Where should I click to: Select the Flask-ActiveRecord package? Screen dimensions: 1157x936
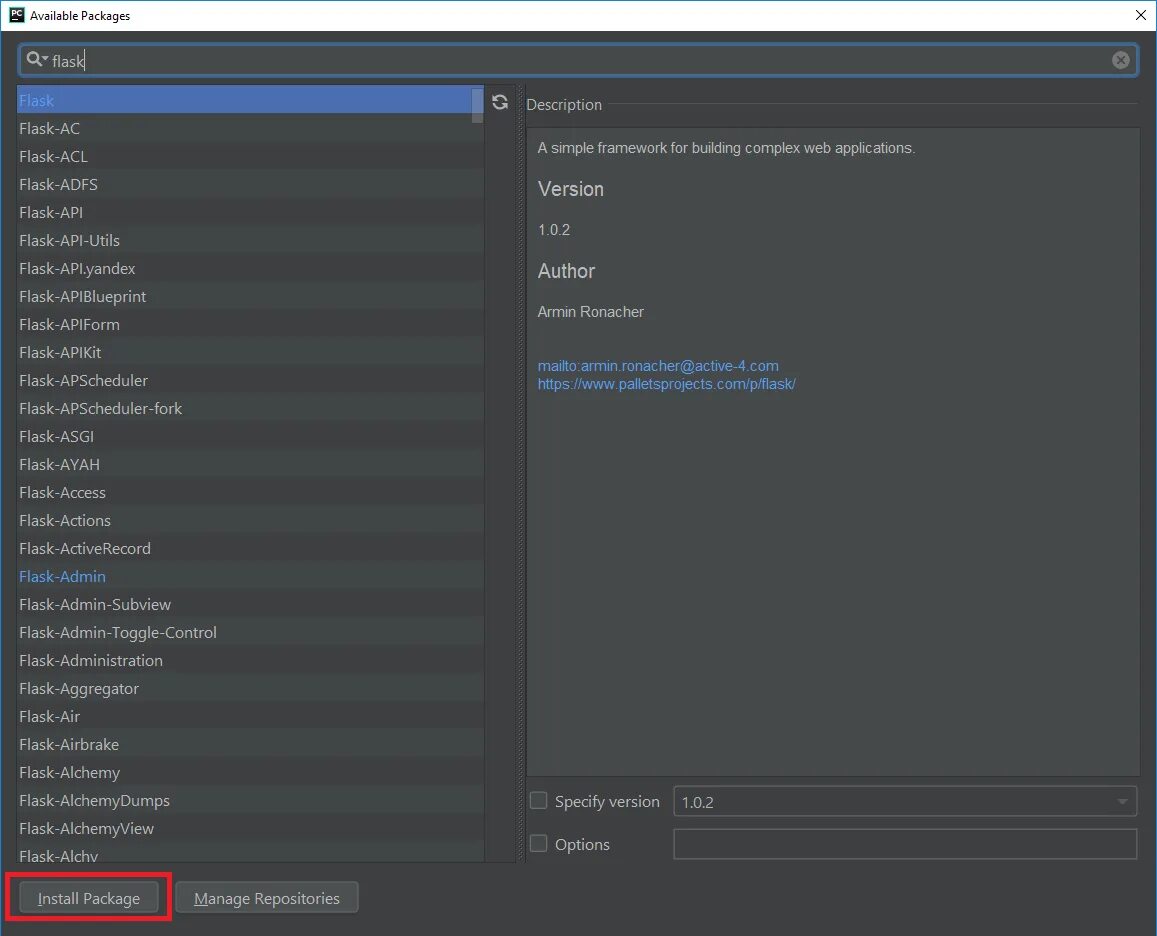249,549
